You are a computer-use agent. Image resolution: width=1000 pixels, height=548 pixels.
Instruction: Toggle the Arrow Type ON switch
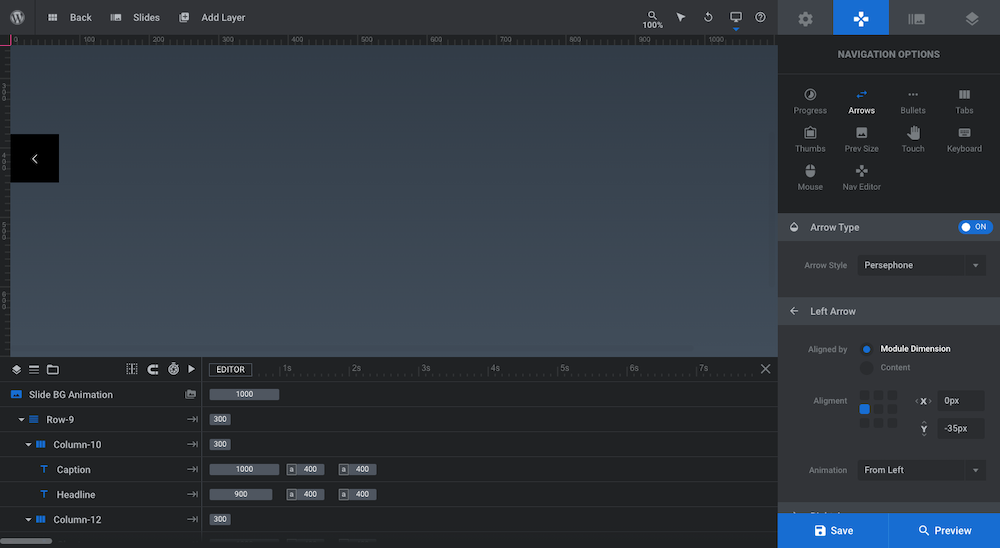[x=975, y=227]
